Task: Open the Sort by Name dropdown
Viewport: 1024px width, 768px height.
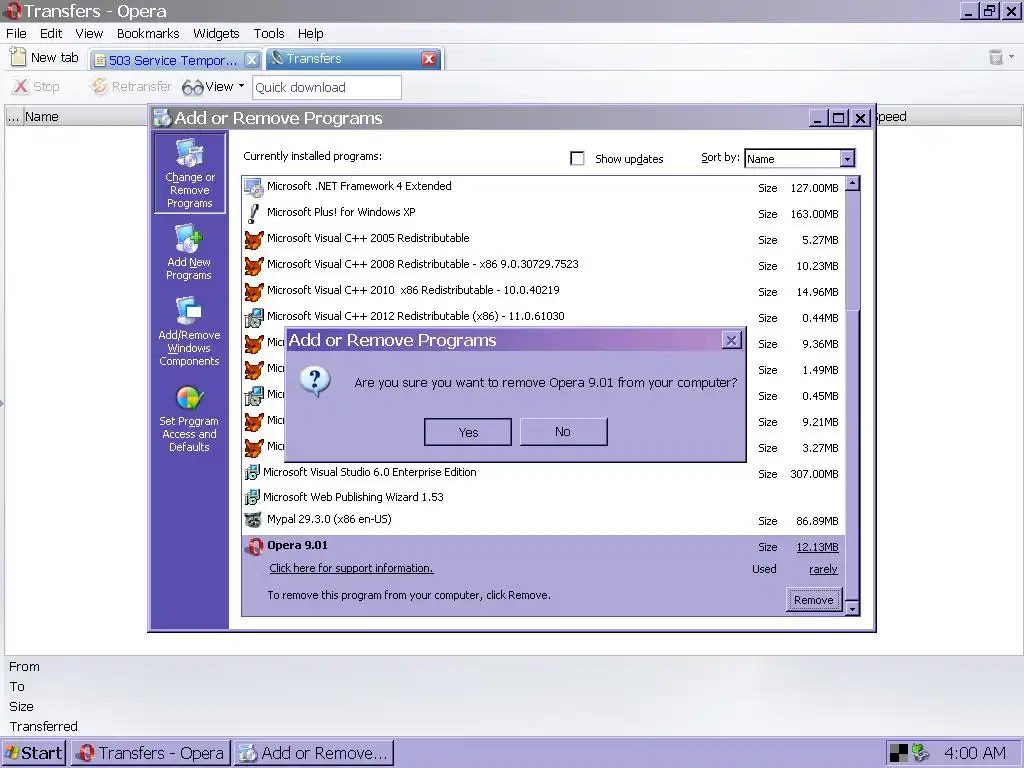Action: (x=847, y=159)
